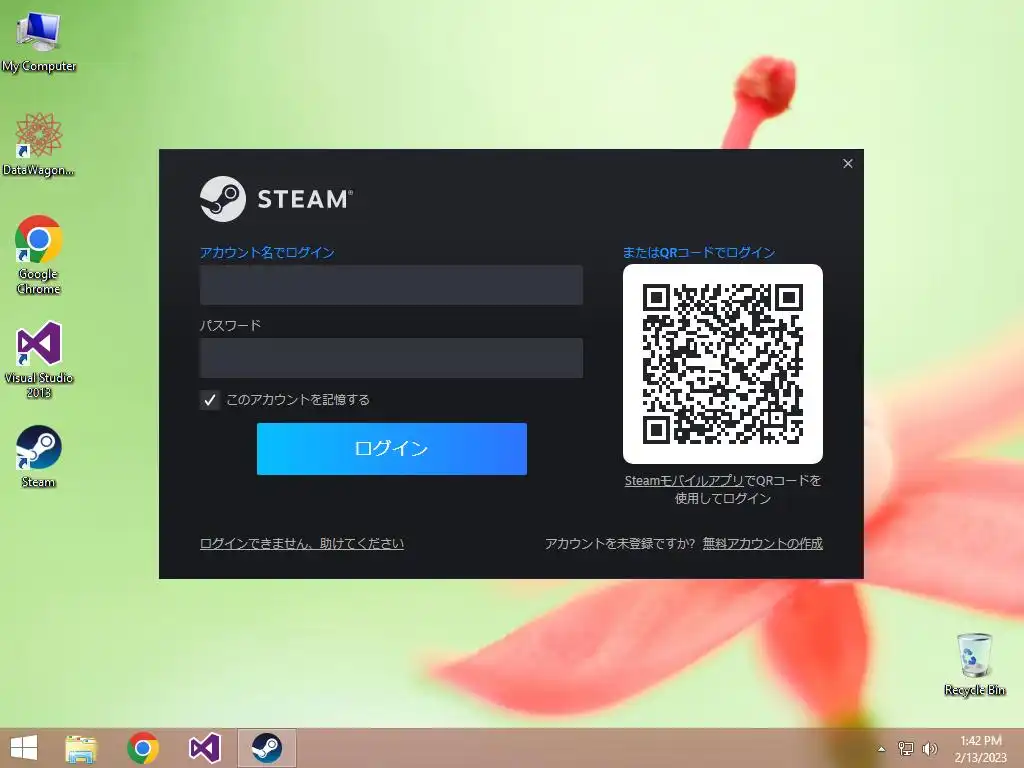Toggle このアカウントを記憶する checkbox
1024x768 pixels.
(210, 400)
